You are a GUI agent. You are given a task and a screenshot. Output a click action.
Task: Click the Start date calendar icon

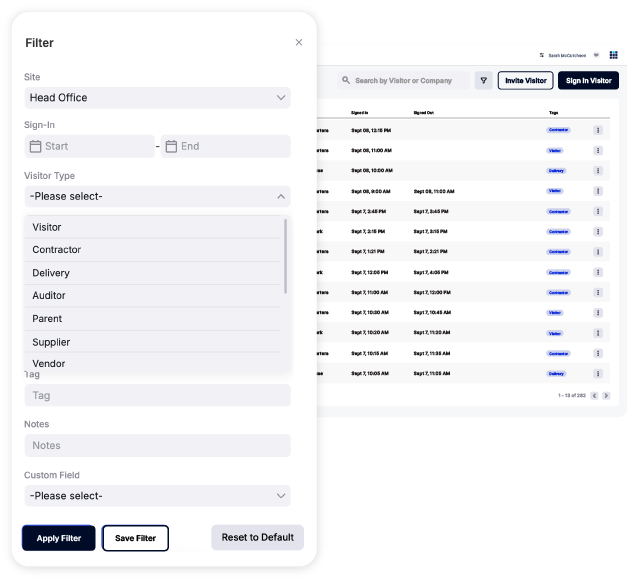click(x=36, y=146)
